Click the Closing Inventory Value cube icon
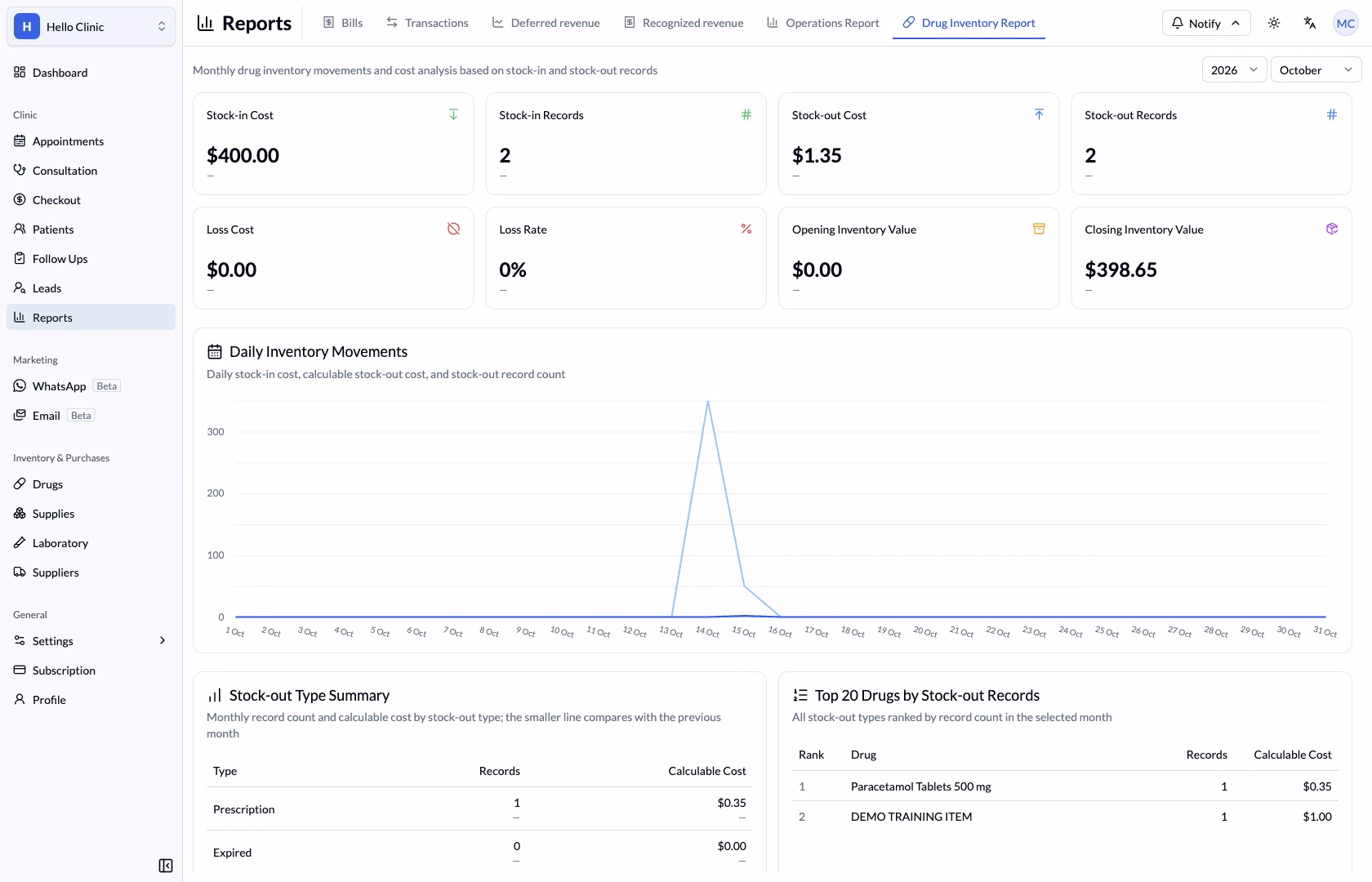 tap(1332, 229)
